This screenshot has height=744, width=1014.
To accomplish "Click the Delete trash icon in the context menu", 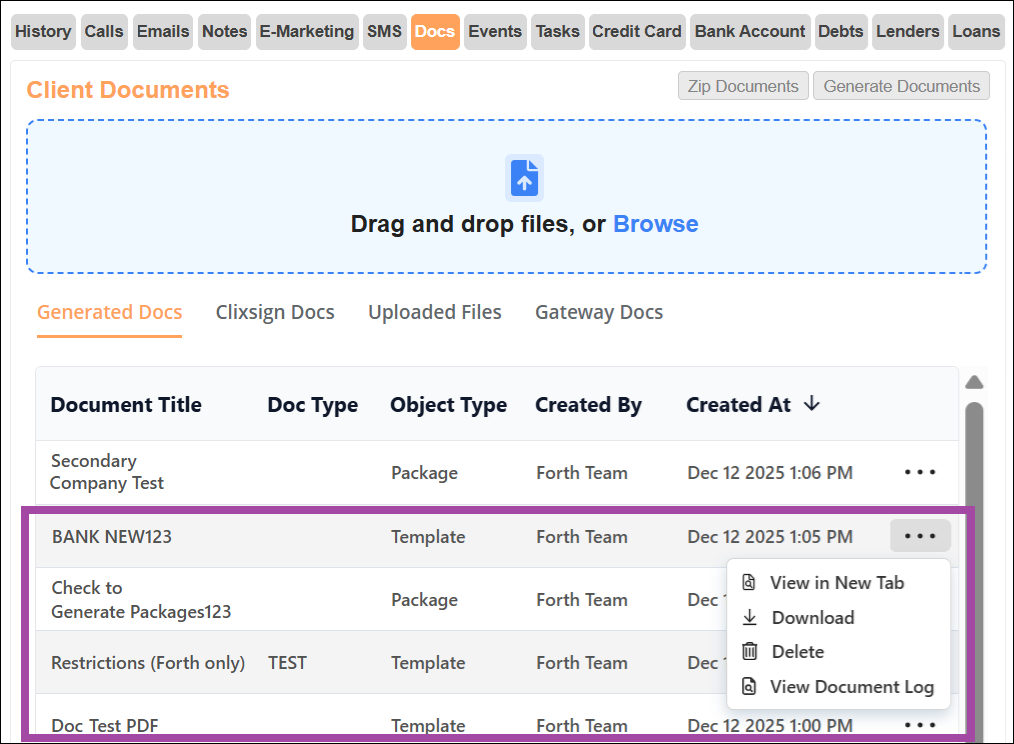I will pyautogui.click(x=750, y=651).
